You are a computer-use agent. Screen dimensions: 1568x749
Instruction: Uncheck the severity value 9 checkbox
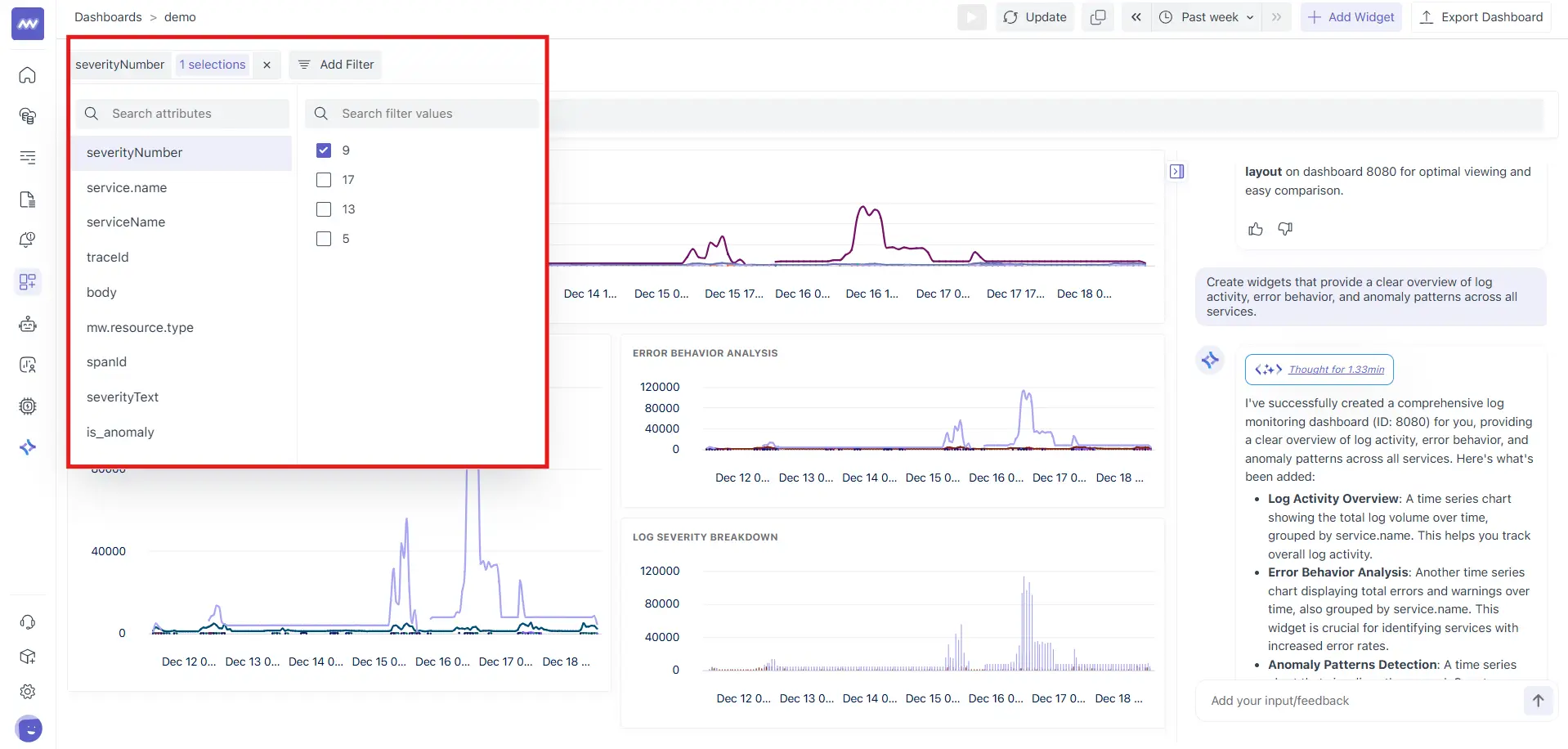point(324,150)
